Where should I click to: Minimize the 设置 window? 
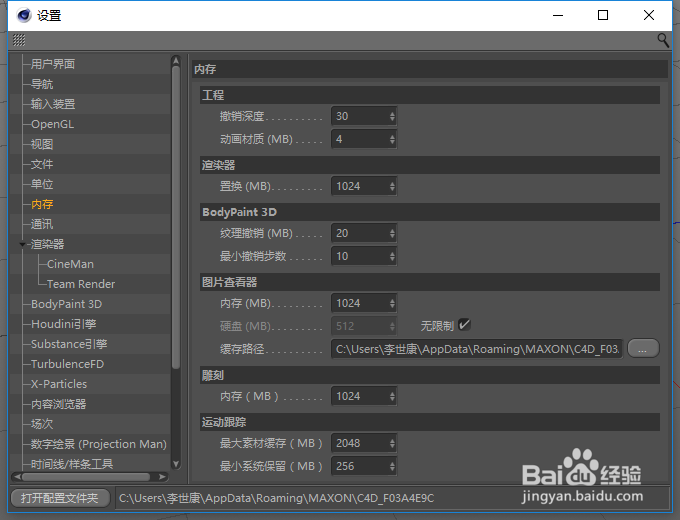[x=558, y=16]
